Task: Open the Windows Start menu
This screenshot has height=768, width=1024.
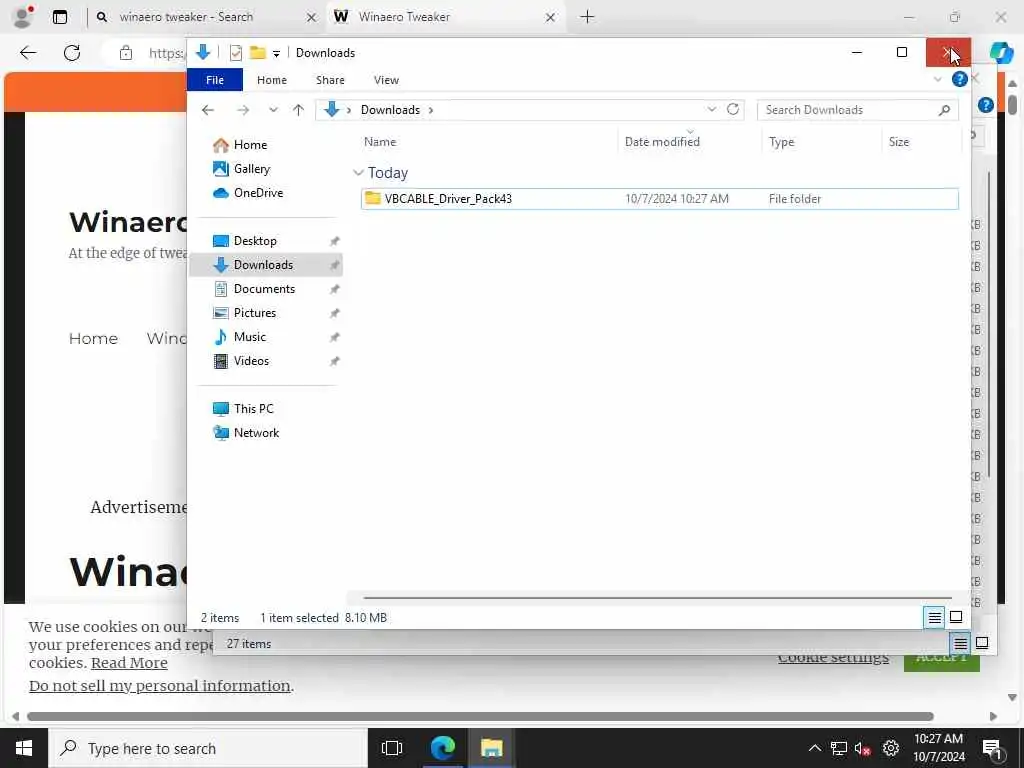Action: [24, 748]
